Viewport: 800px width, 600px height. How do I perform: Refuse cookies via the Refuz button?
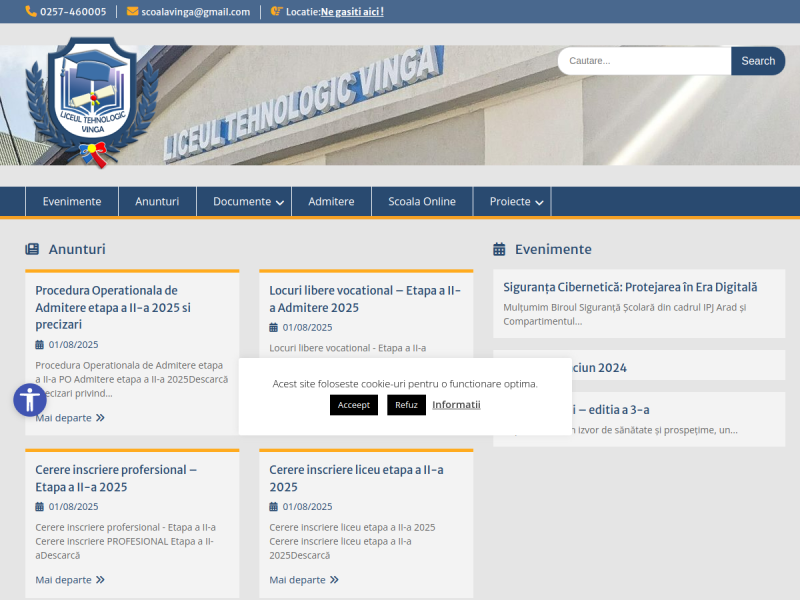406,404
